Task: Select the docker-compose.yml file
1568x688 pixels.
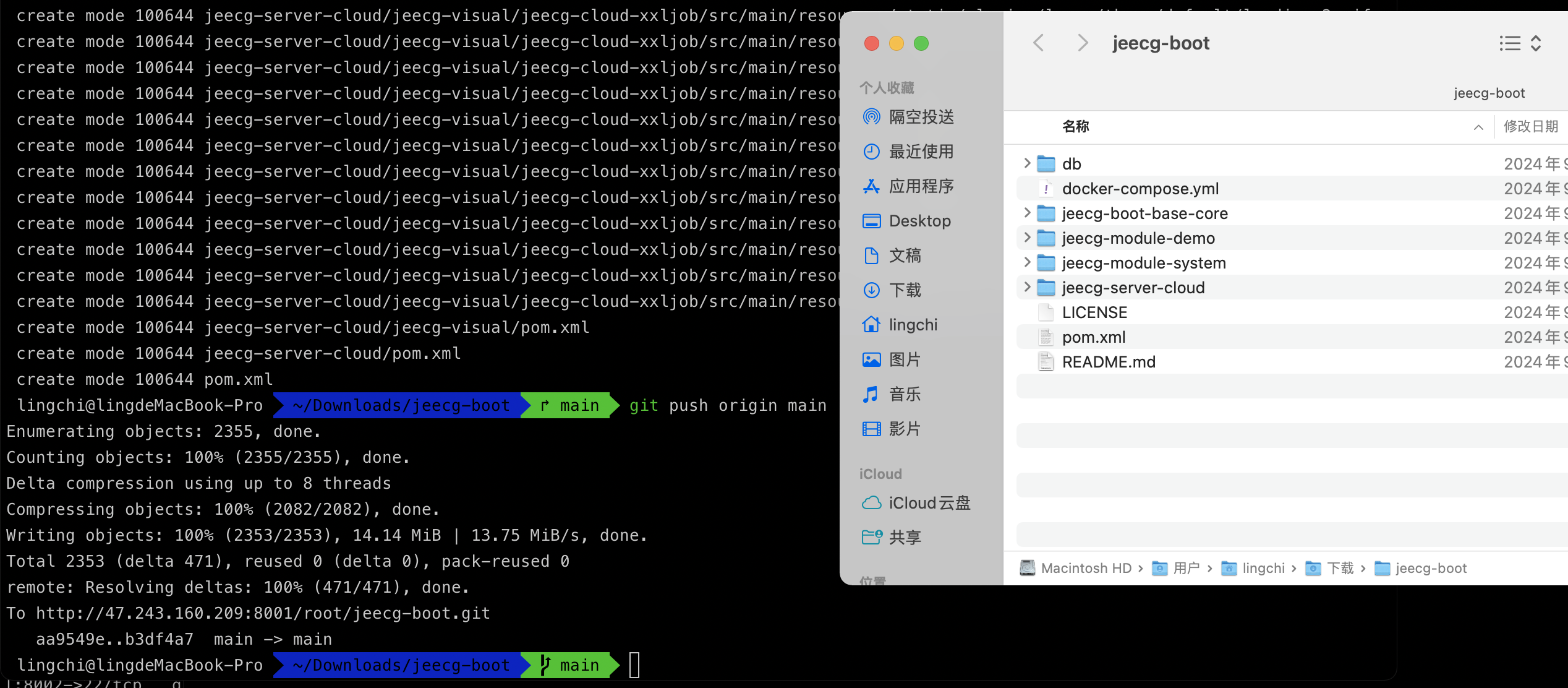Action: tap(1140, 188)
